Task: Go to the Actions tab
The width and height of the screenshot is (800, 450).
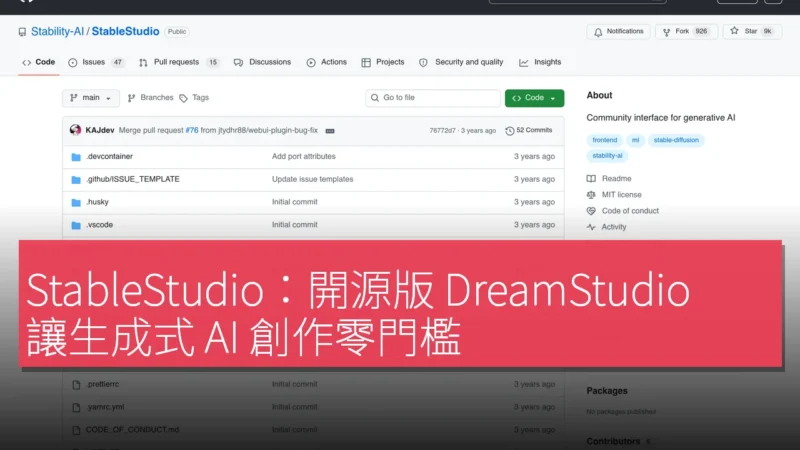Action: 327,62
